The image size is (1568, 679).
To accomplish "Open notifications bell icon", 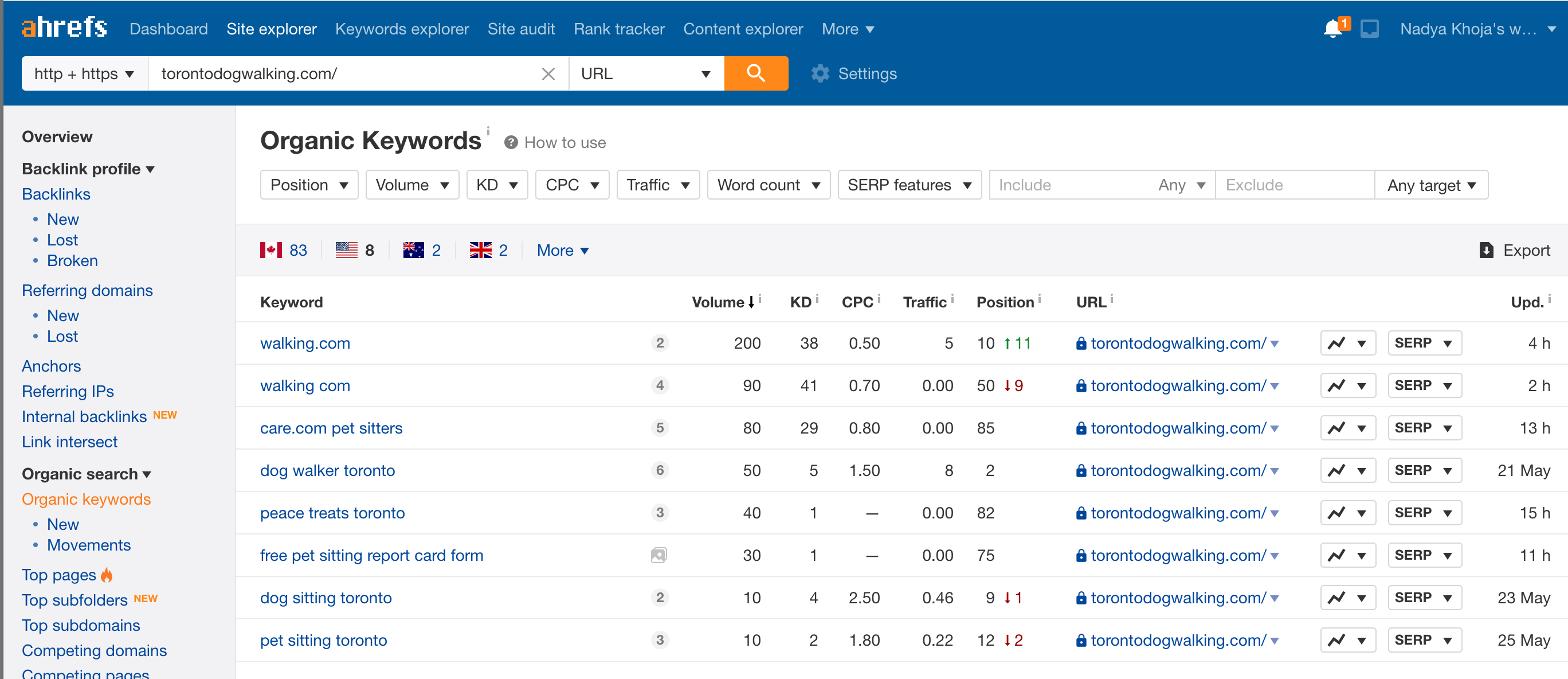I will coord(1332,29).
